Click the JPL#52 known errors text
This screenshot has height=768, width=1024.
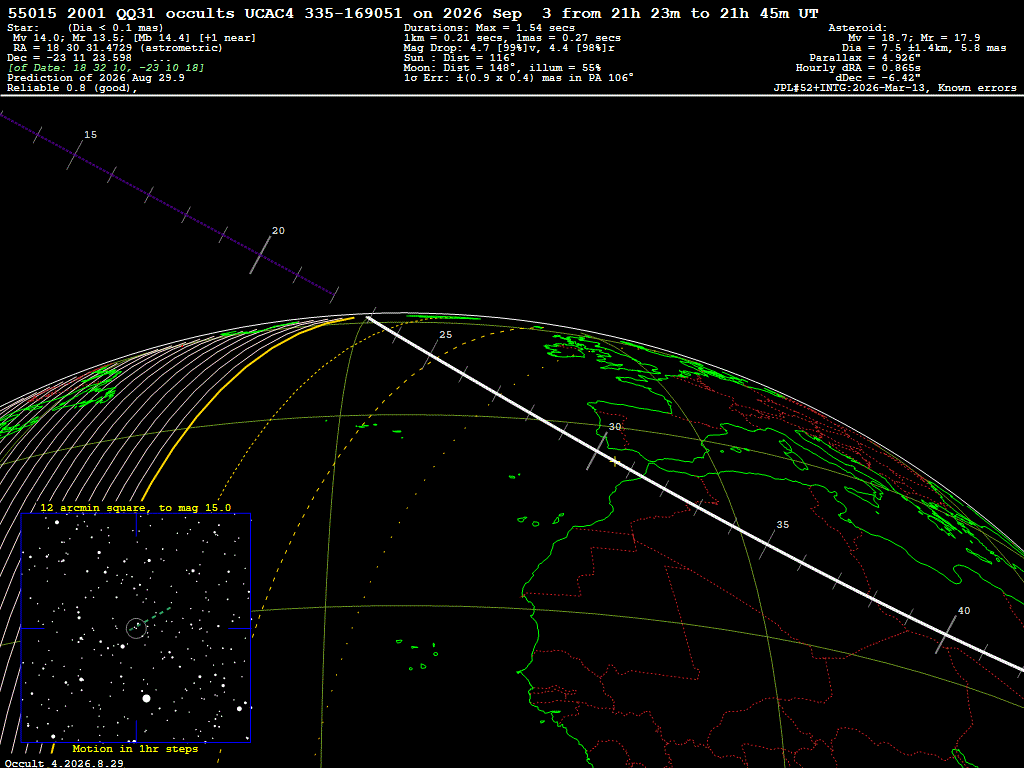tap(895, 88)
